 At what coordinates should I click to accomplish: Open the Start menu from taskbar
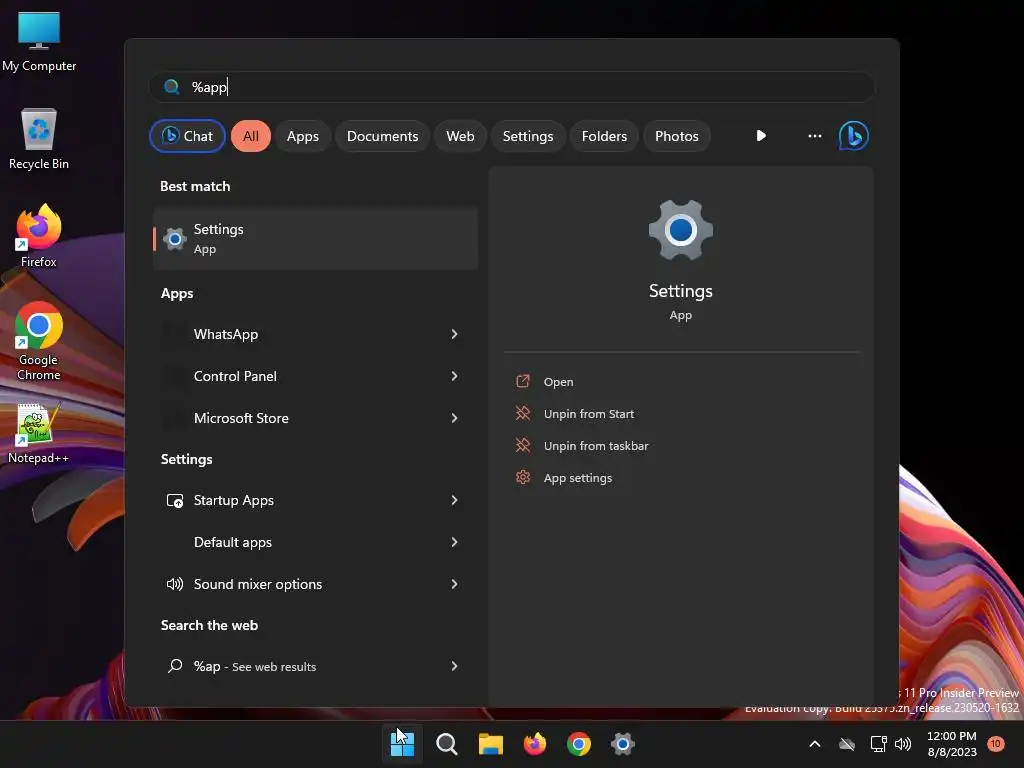click(402, 744)
